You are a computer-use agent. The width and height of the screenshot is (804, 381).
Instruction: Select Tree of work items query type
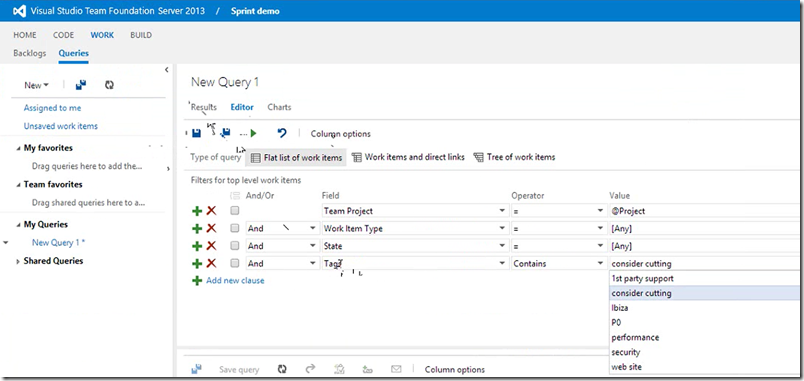tap(514, 157)
